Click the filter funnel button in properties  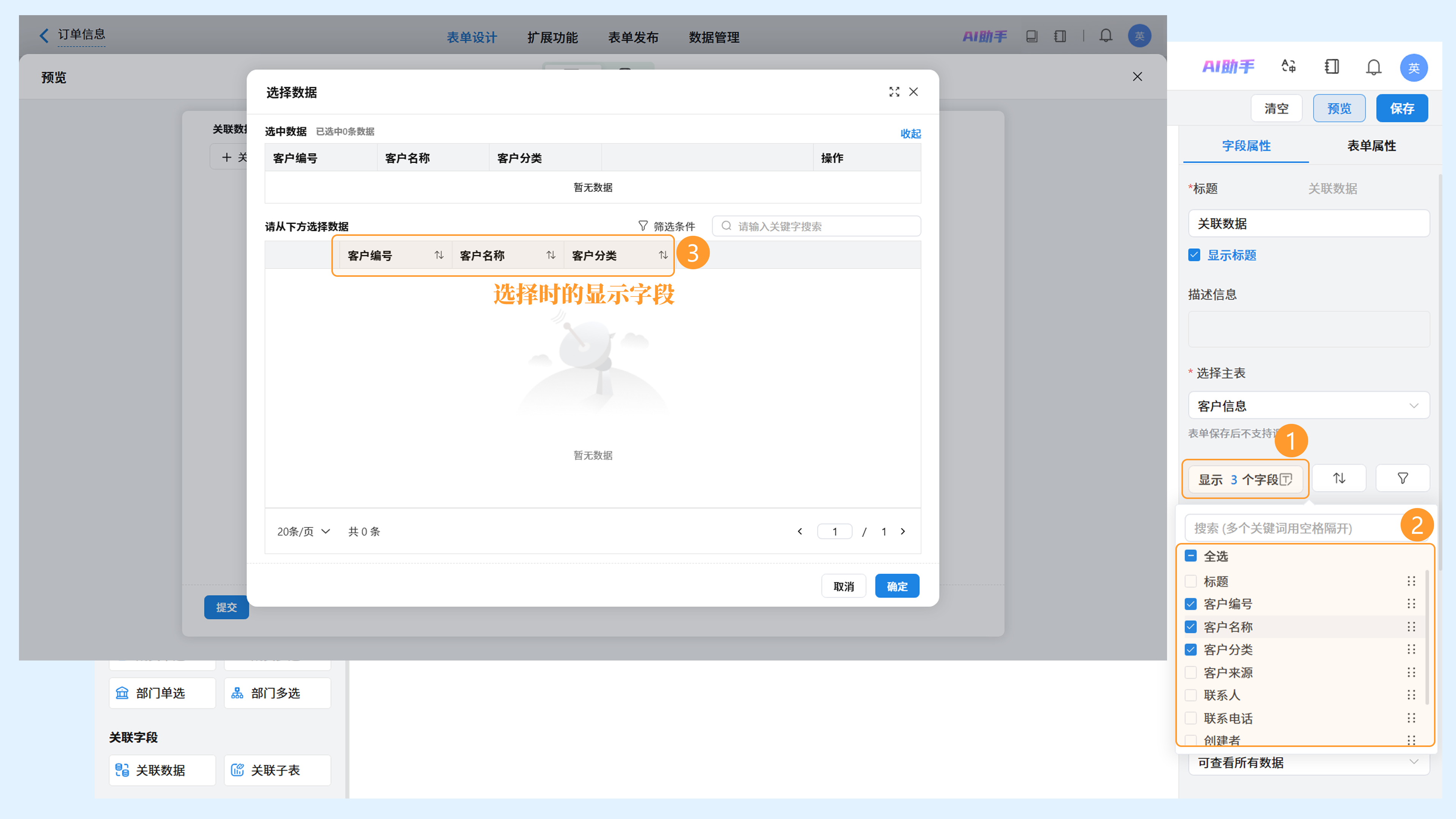point(1403,478)
